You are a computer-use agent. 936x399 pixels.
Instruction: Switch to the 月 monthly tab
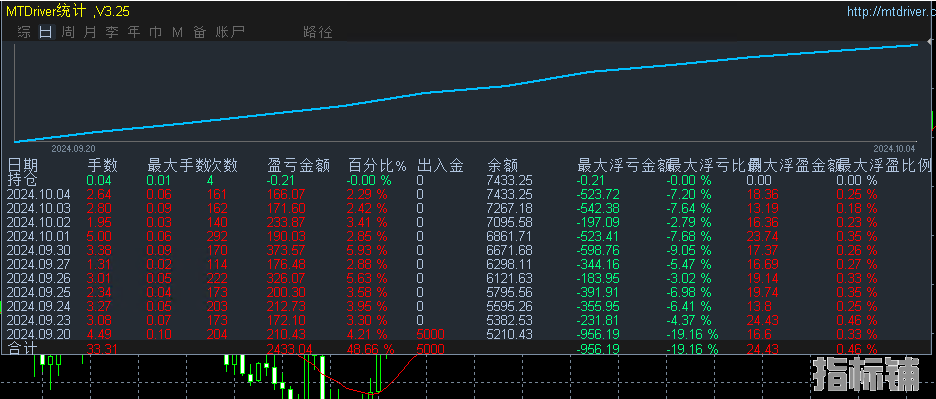click(90, 32)
